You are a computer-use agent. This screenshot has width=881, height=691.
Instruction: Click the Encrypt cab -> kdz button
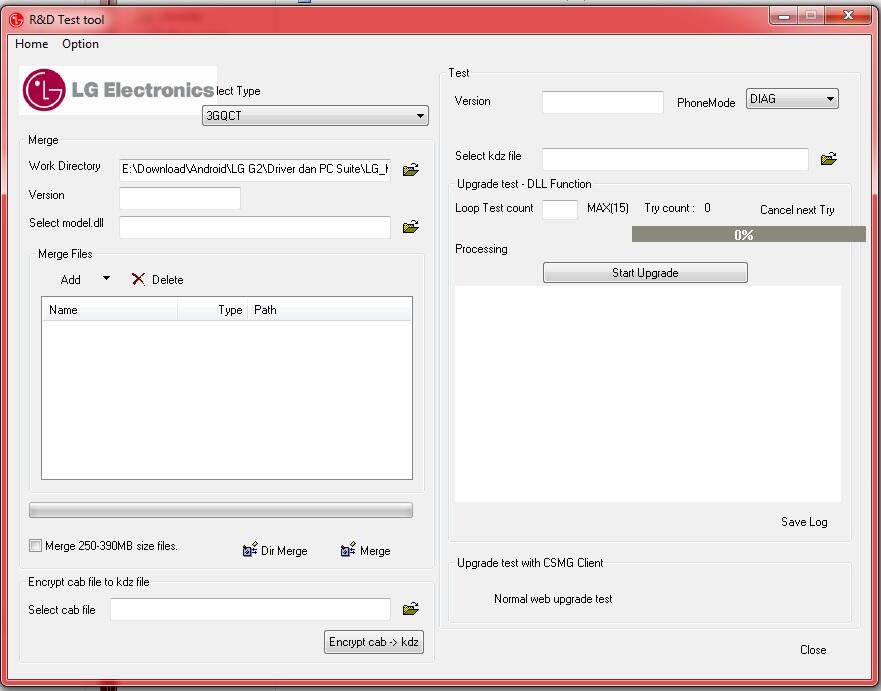coord(374,642)
